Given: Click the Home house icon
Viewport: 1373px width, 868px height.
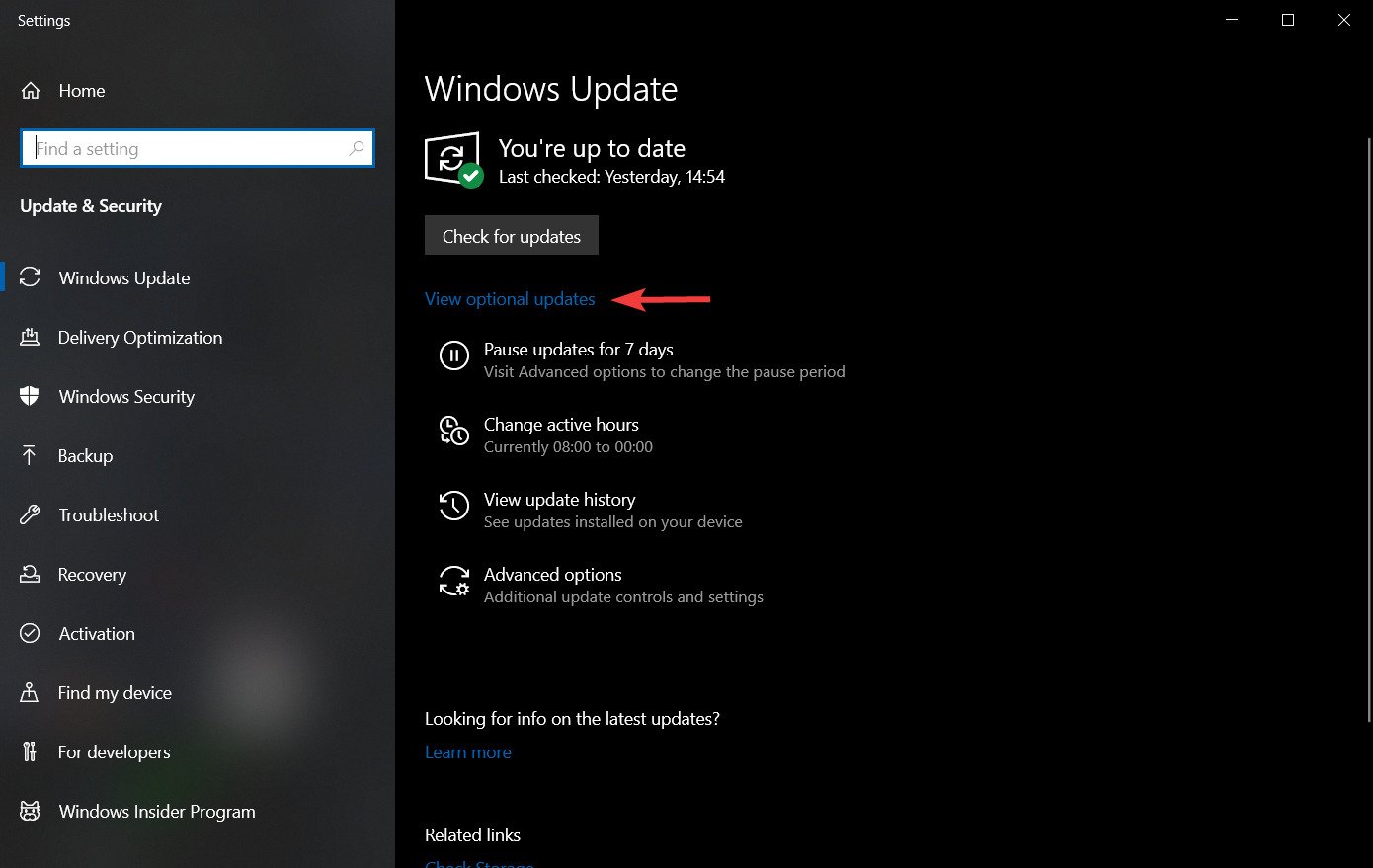Looking at the screenshot, I should tap(31, 91).
